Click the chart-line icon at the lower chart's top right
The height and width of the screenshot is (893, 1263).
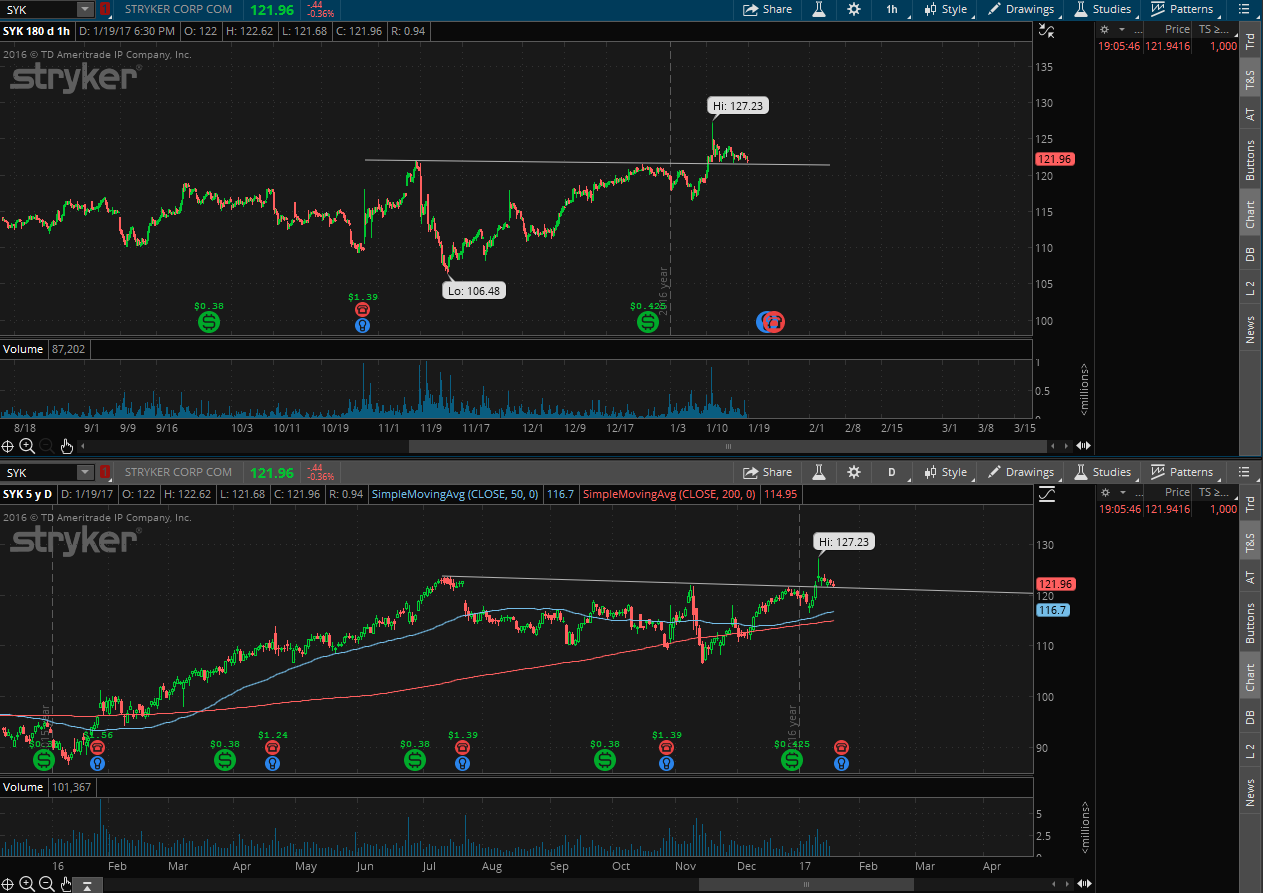(1046, 493)
